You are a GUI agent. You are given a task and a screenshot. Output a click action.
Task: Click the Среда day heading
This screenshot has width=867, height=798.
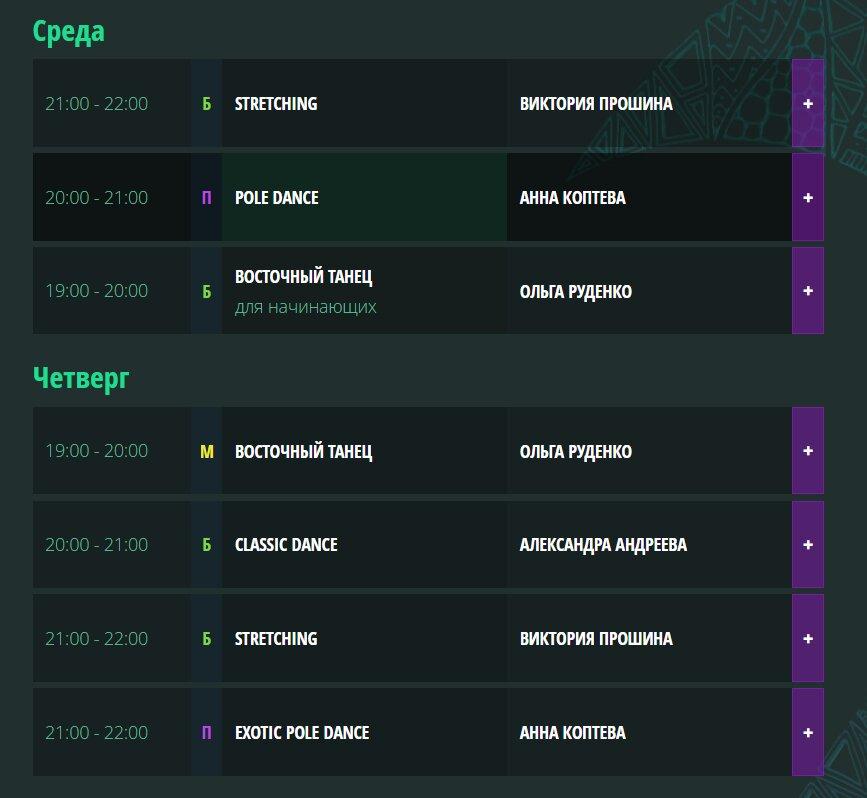(x=69, y=32)
